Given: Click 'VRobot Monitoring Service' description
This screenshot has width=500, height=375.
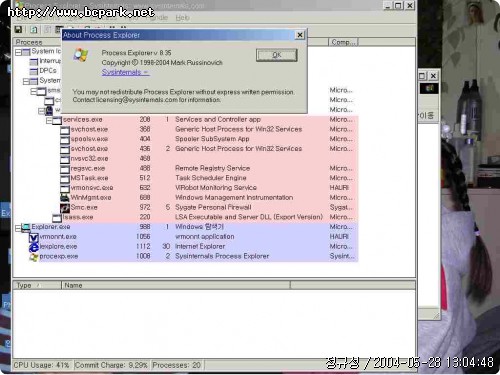Looking at the screenshot, I should (x=216, y=188).
